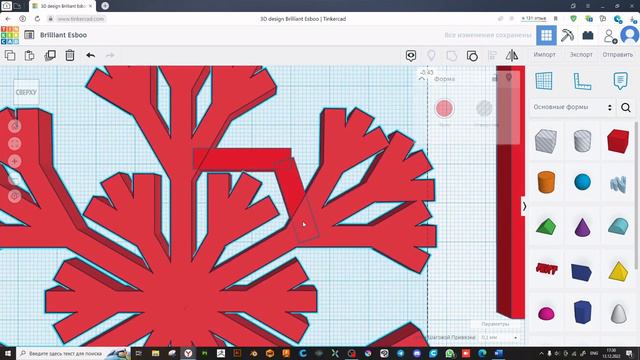The height and width of the screenshot is (360, 640).
Task: Click the Copy icon in the toolbar
Action: tap(10, 55)
